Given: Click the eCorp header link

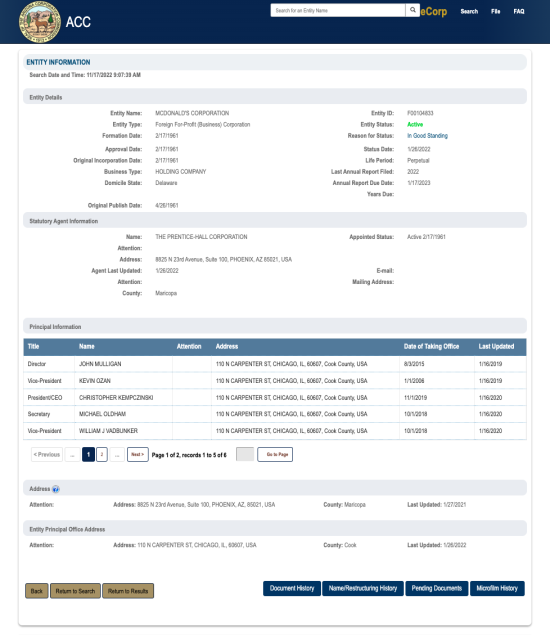Looking at the screenshot, I should [434, 11].
